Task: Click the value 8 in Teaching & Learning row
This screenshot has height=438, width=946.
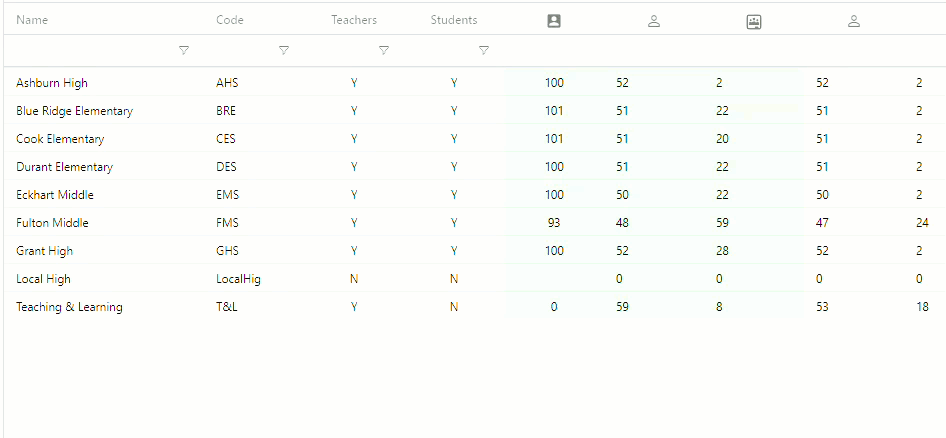Action: 719,306
